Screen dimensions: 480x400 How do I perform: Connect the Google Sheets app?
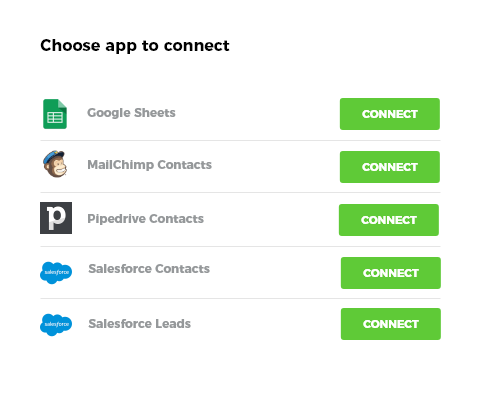[390, 114]
